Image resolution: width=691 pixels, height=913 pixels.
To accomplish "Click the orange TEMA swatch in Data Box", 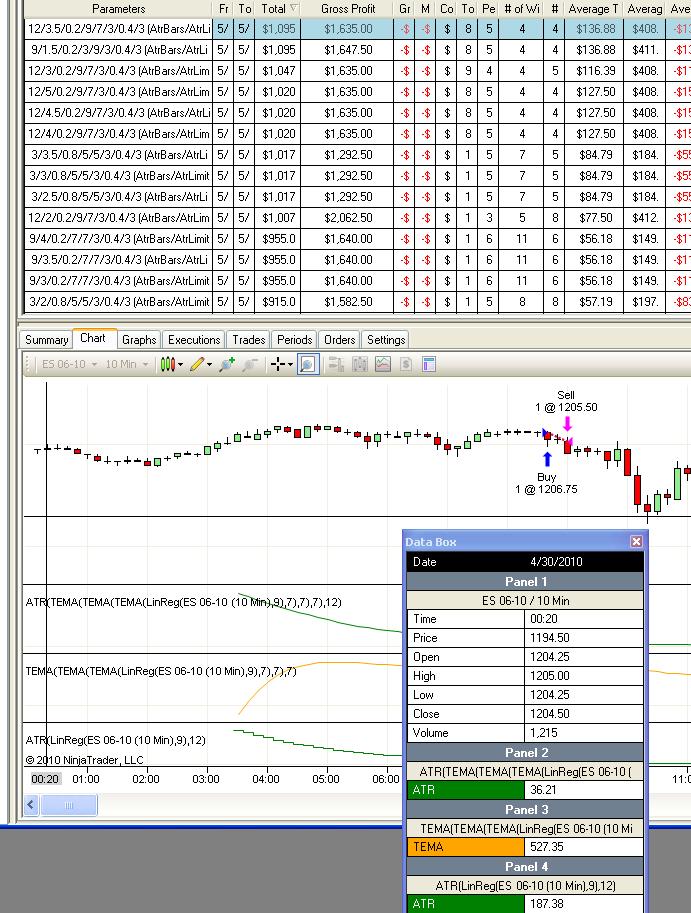I will coord(465,847).
